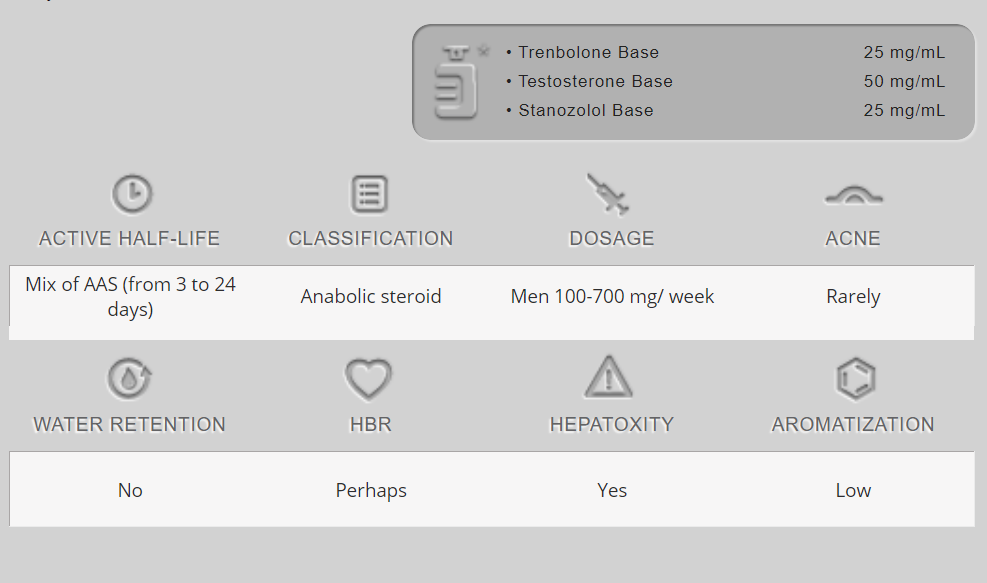Click the warning triangle hepatotoxicity icon

[609, 378]
